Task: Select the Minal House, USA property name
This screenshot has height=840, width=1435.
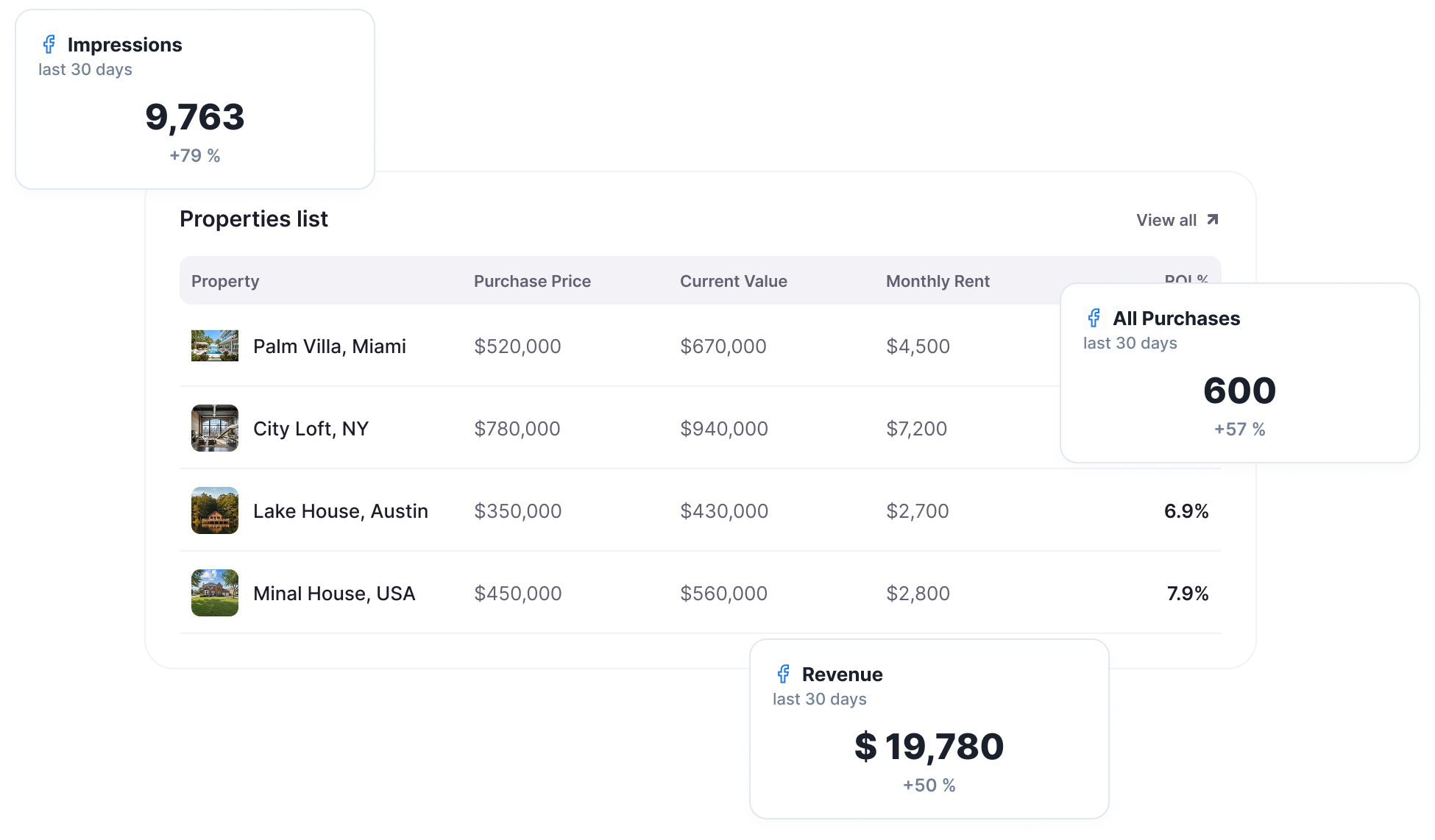Action: pyautogui.click(x=334, y=594)
